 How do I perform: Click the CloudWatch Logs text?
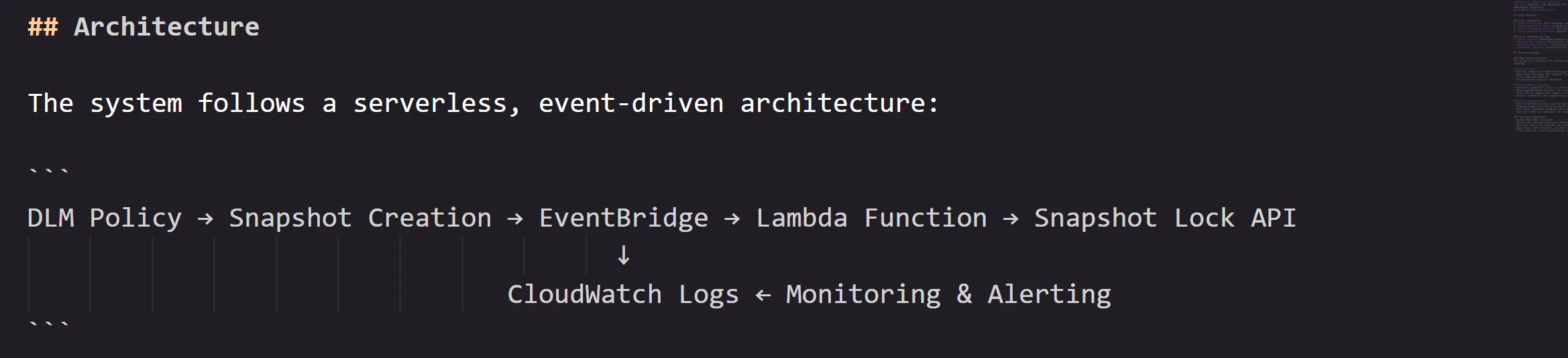623,295
